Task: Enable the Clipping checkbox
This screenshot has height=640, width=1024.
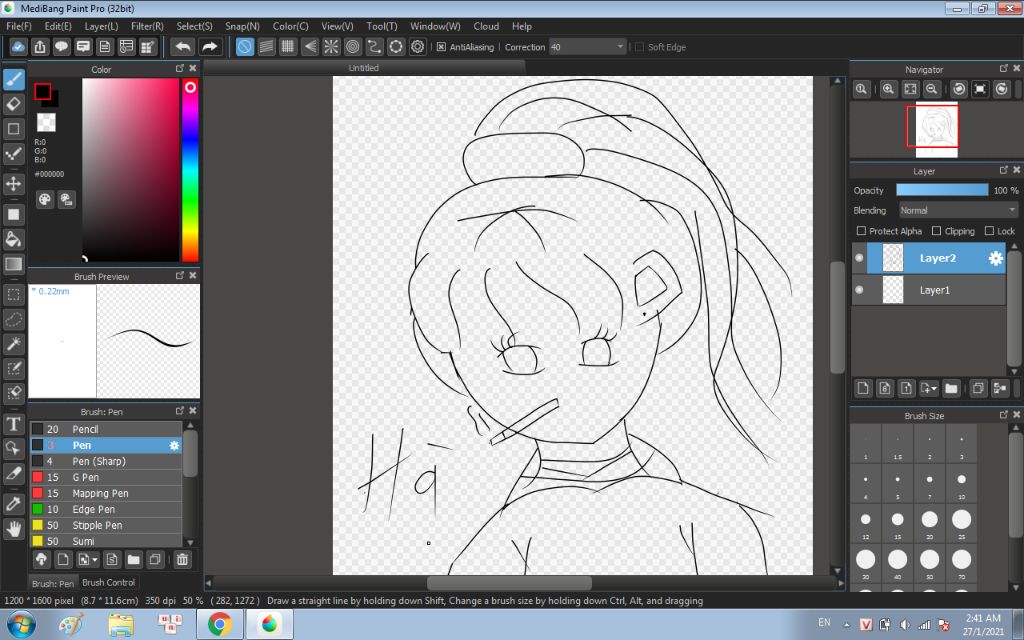Action: pyautogui.click(x=936, y=231)
